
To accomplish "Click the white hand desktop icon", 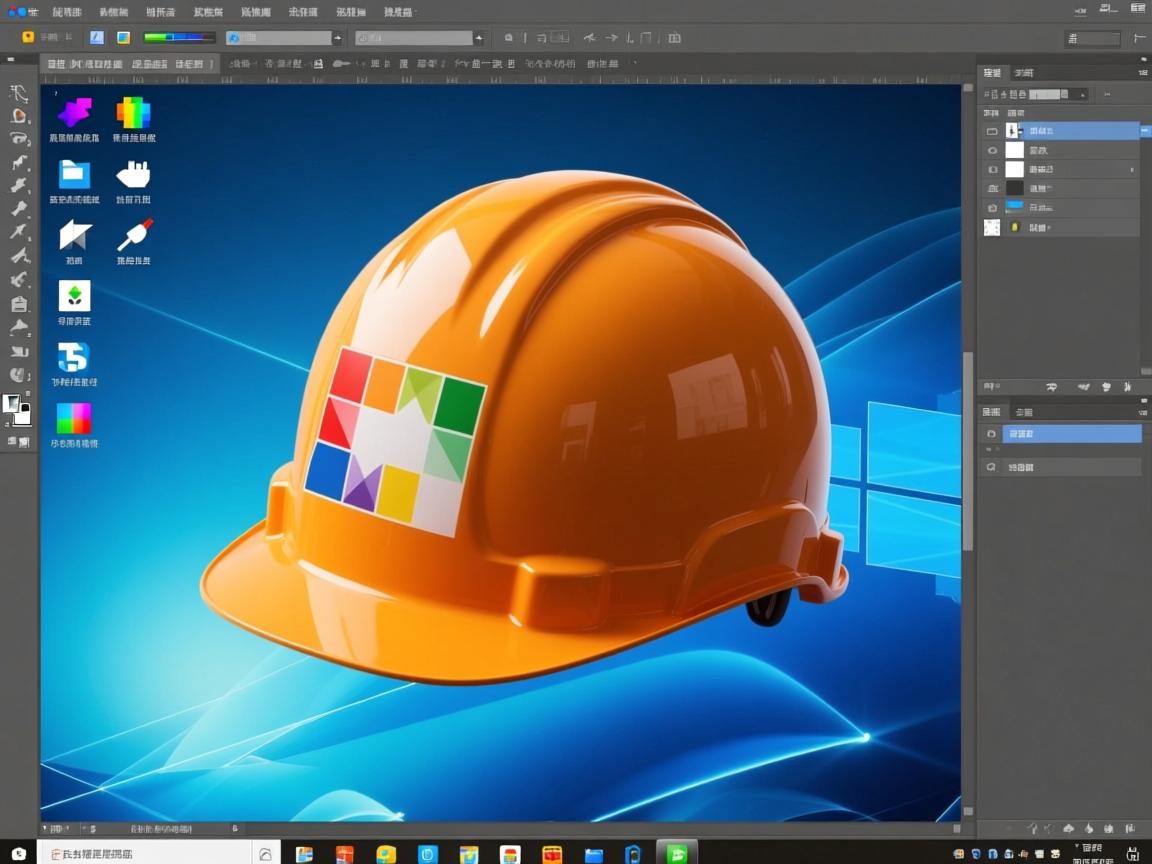I will click(x=133, y=174).
